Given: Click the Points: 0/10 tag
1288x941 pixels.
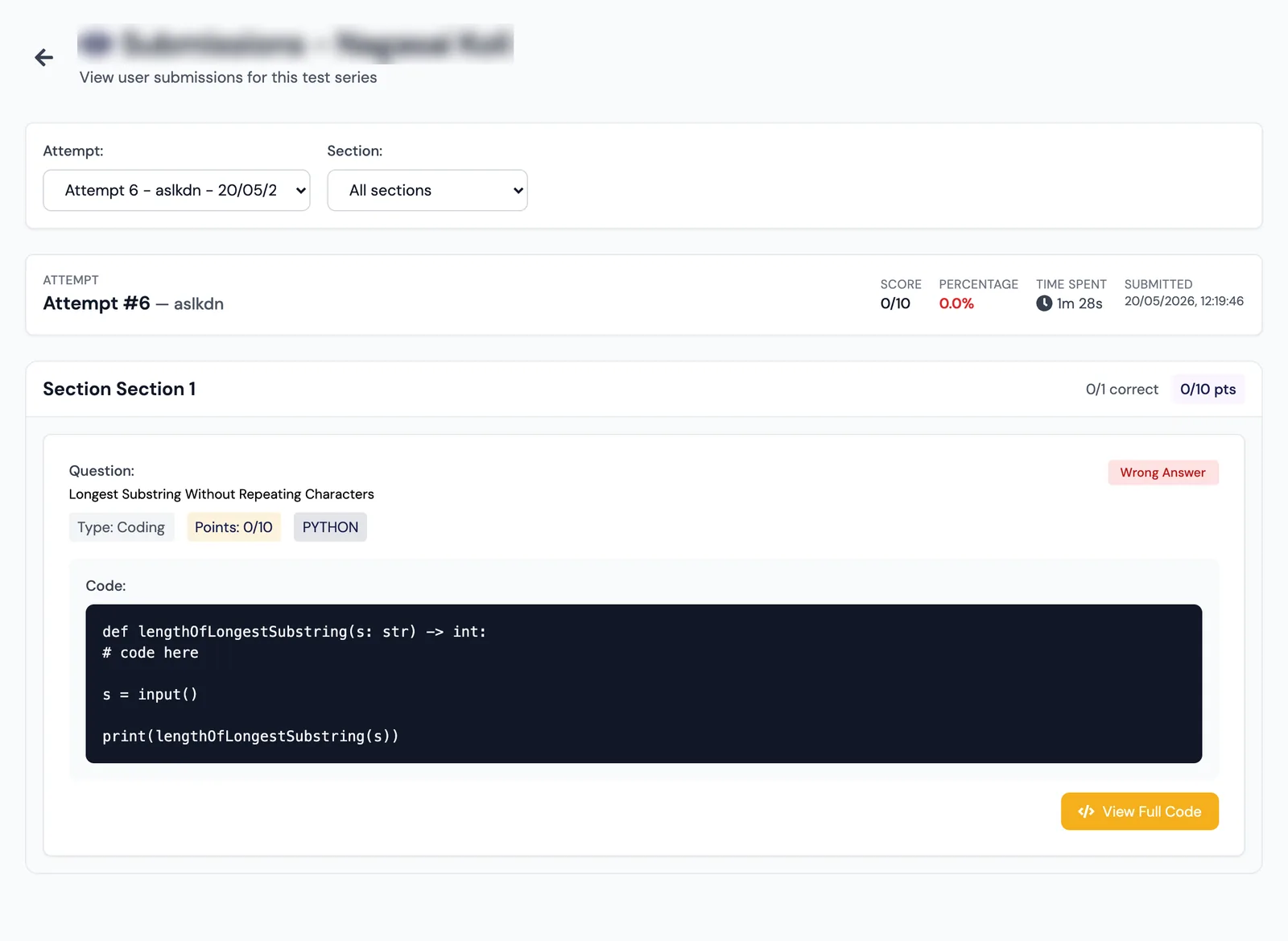Looking at the screenshot, I should tap(233, 527).
